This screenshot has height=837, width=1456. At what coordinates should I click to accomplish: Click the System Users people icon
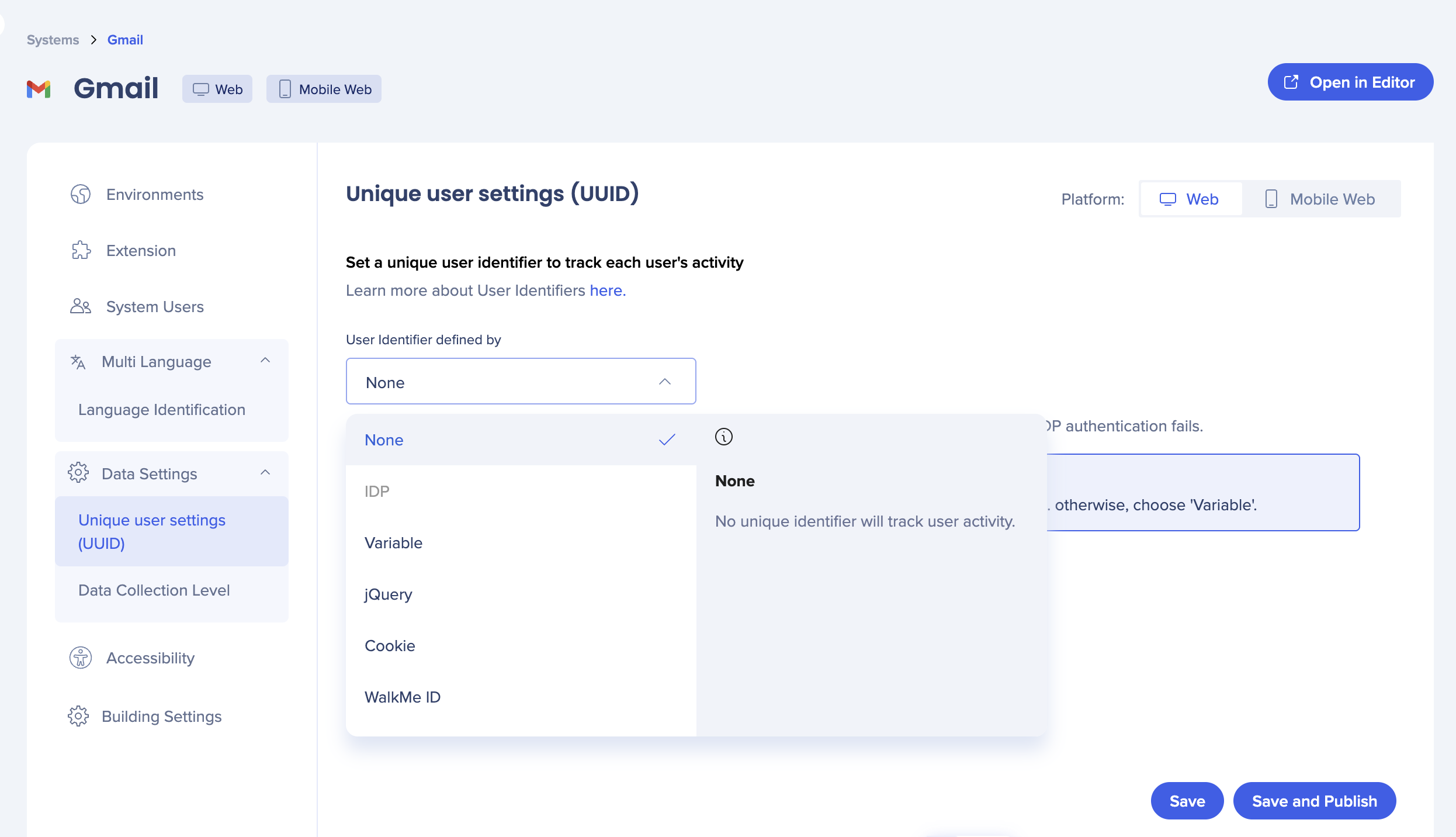pos(81,306)
